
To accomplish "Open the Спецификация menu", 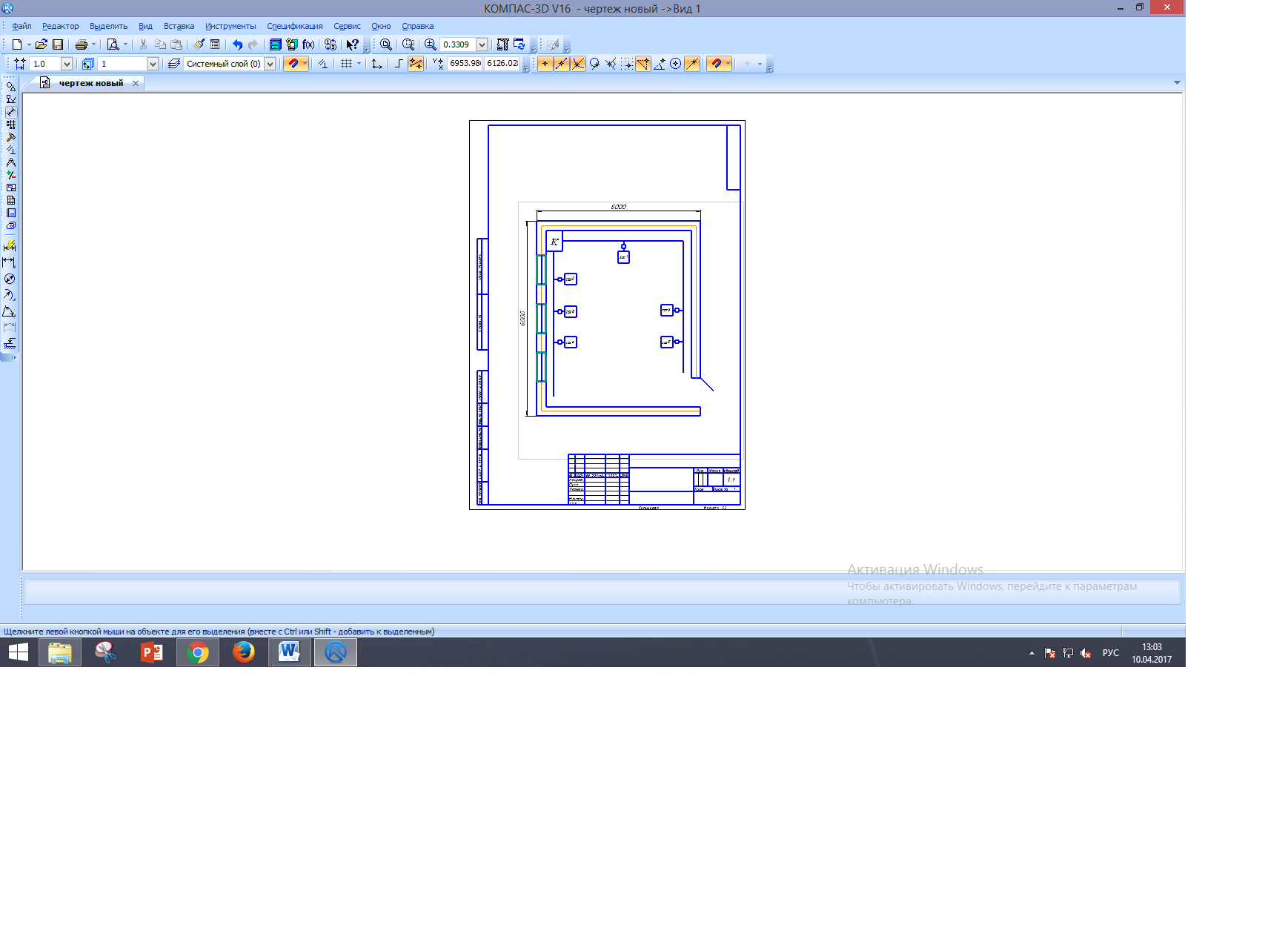I will coord(294,26).
